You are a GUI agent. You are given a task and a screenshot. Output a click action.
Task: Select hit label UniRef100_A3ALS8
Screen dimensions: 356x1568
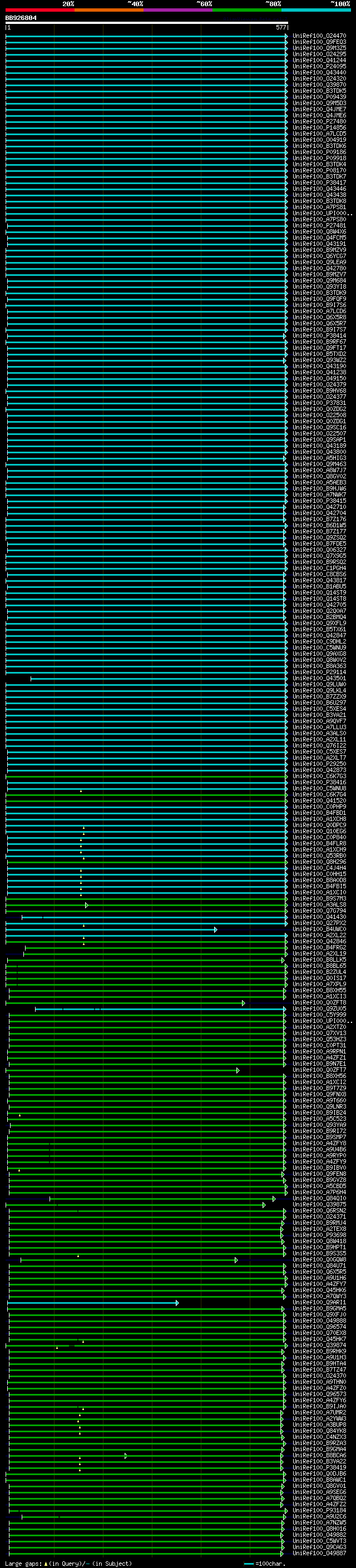pyautogui.click(x=319, y=905)
